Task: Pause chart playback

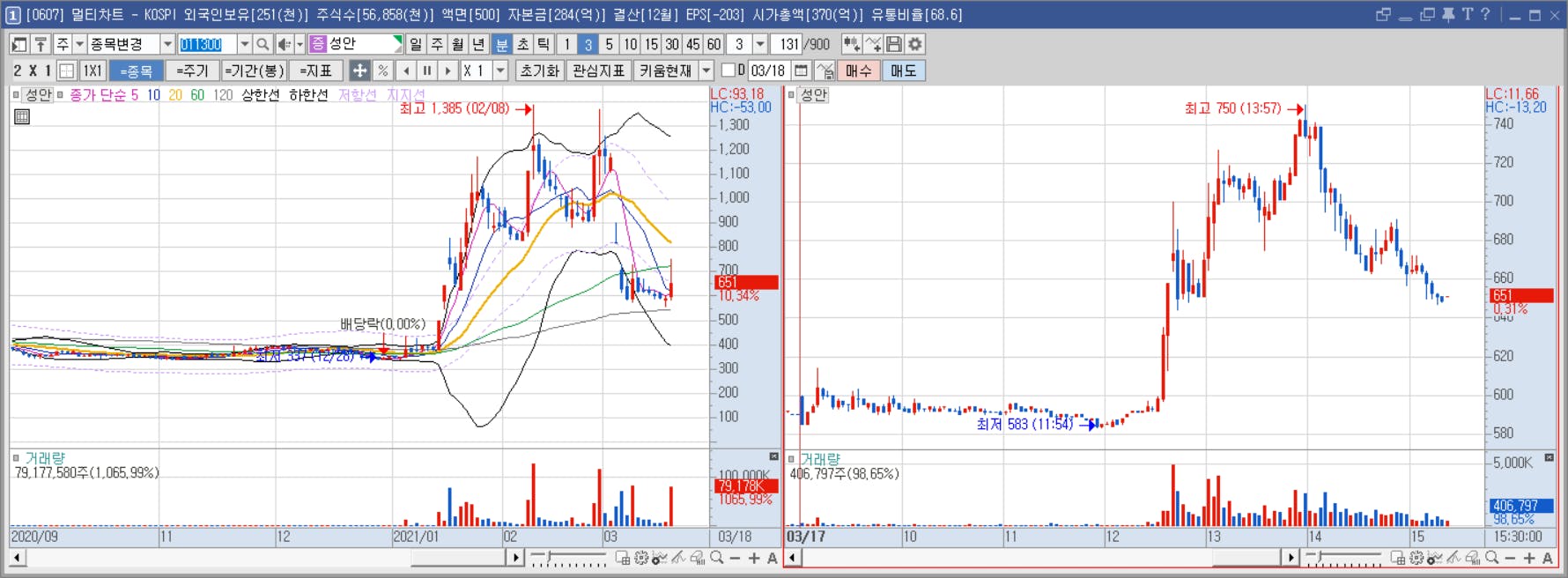Action: [x=427, y=70]
